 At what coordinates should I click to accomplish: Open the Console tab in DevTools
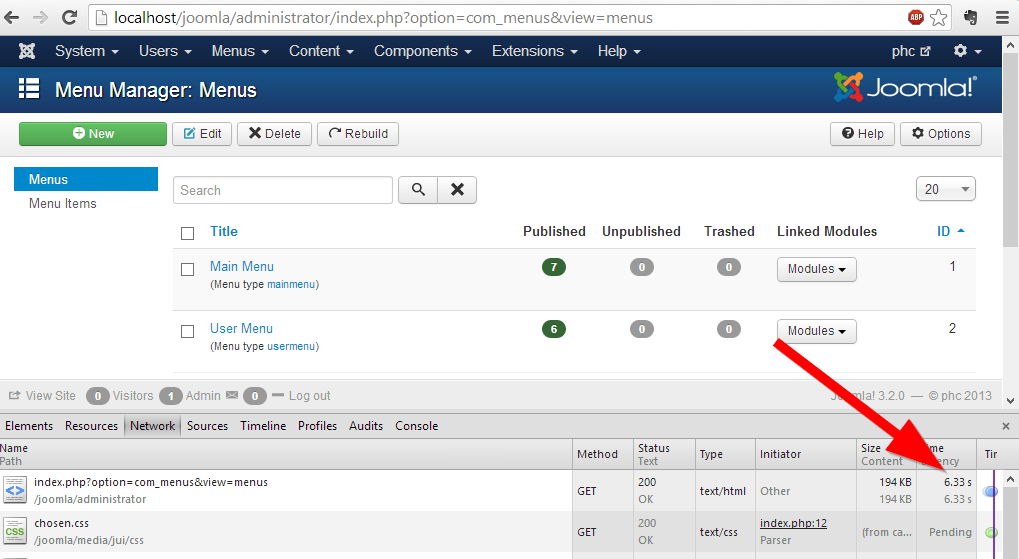(x=417, y=426)
